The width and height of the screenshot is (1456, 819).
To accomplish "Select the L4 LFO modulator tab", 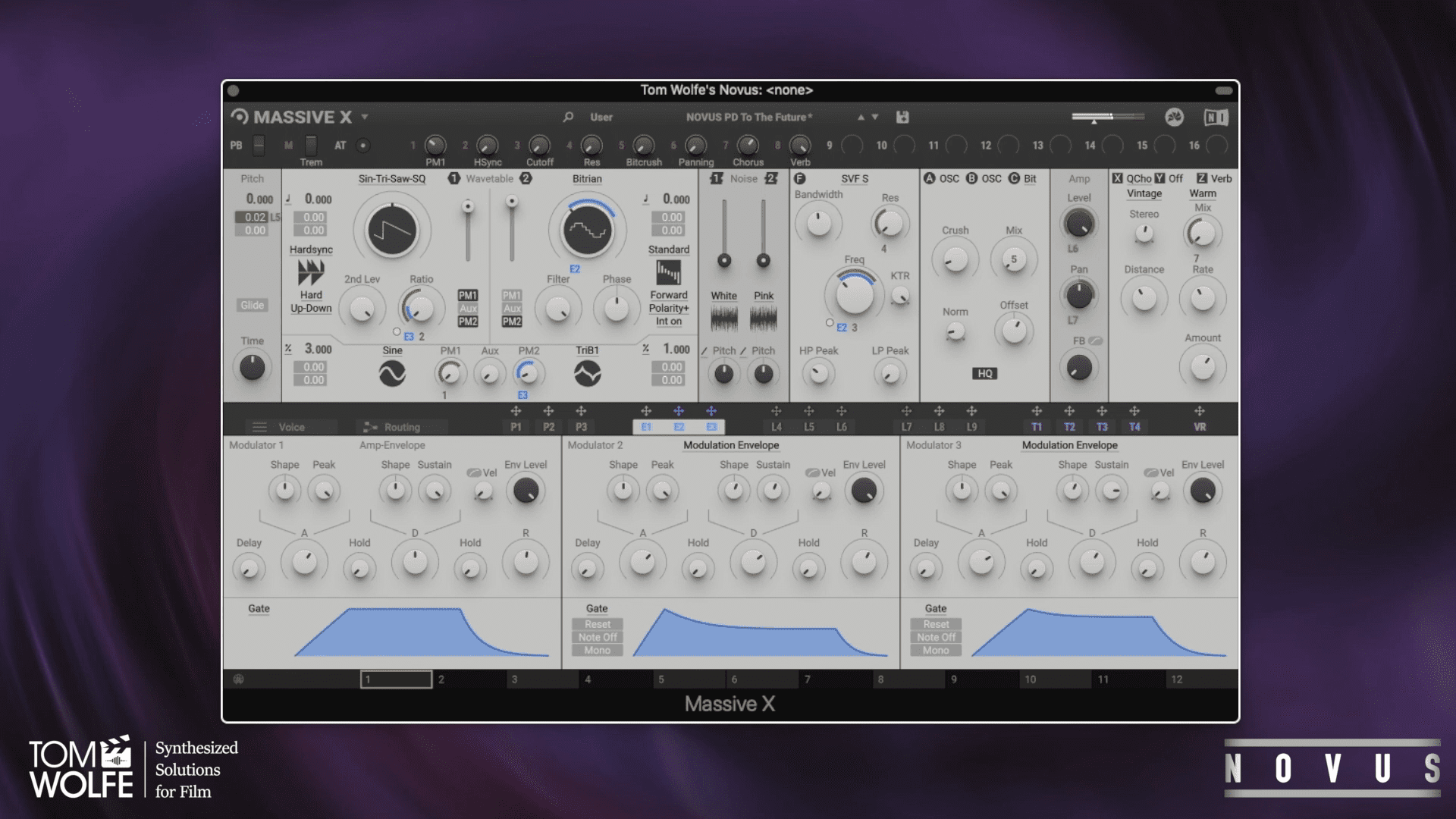I will (776, 427).
